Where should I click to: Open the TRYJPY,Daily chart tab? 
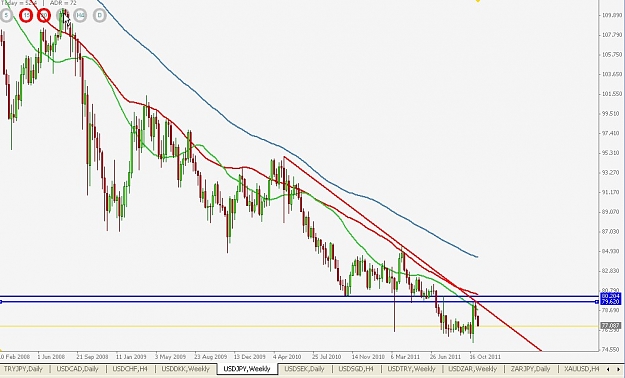23,369
